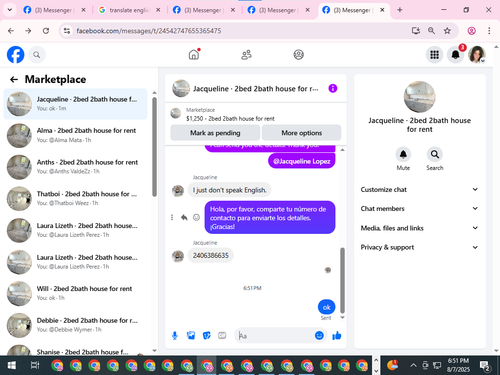The width and height of the screenshot is (500, 375).
Task: Open the Windows notification center icon
Action: pos(485,366)
